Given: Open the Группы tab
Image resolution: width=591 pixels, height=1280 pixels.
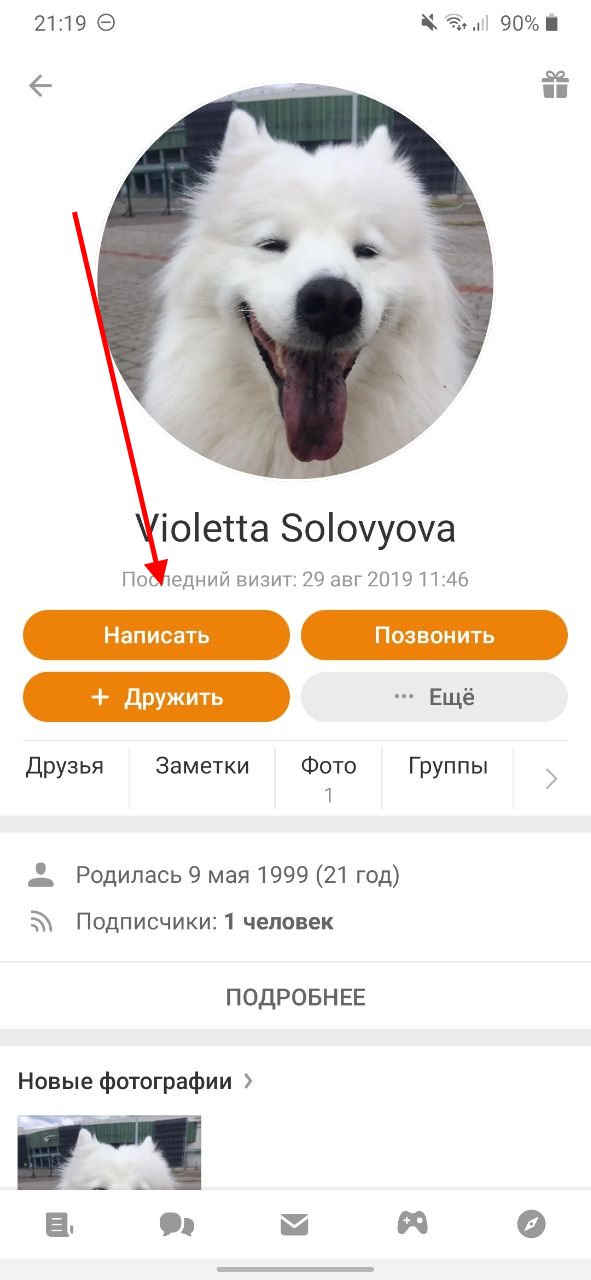Looking at the screenshot, I should point(448,767).
